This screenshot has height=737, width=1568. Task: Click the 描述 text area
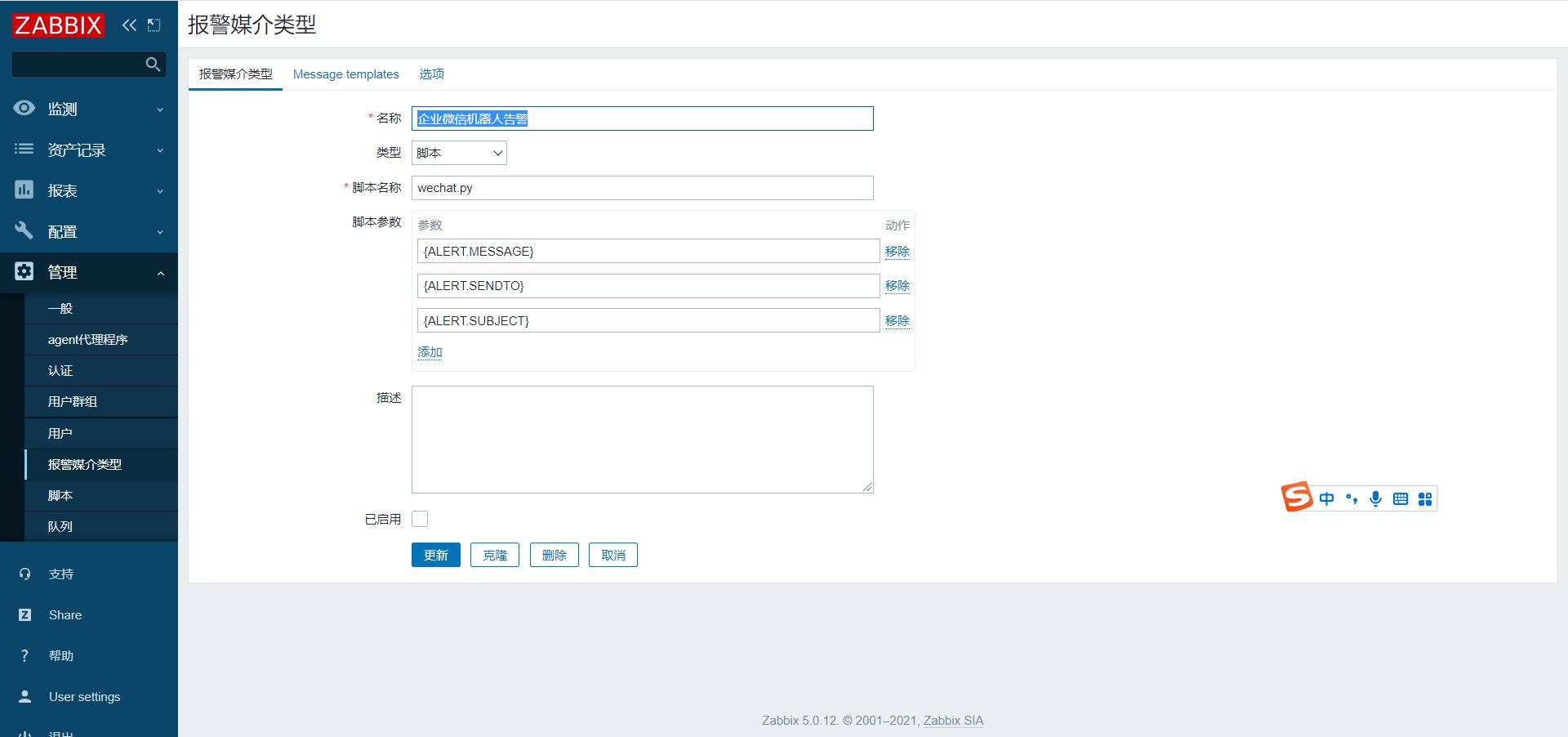(643, 440)
